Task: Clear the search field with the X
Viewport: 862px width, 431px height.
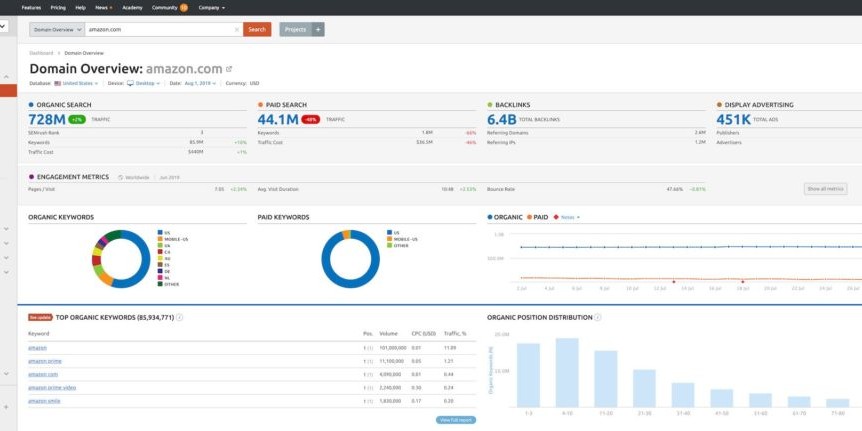Action: tap(237, 30)
